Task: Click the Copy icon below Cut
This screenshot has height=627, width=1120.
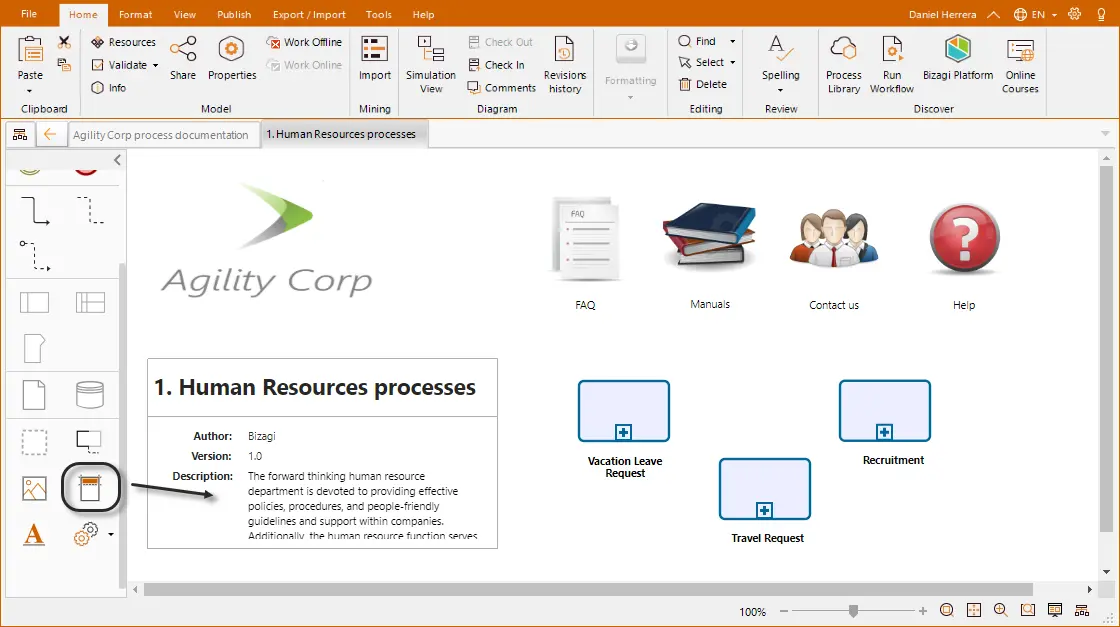Action: [x=64, y=65]
